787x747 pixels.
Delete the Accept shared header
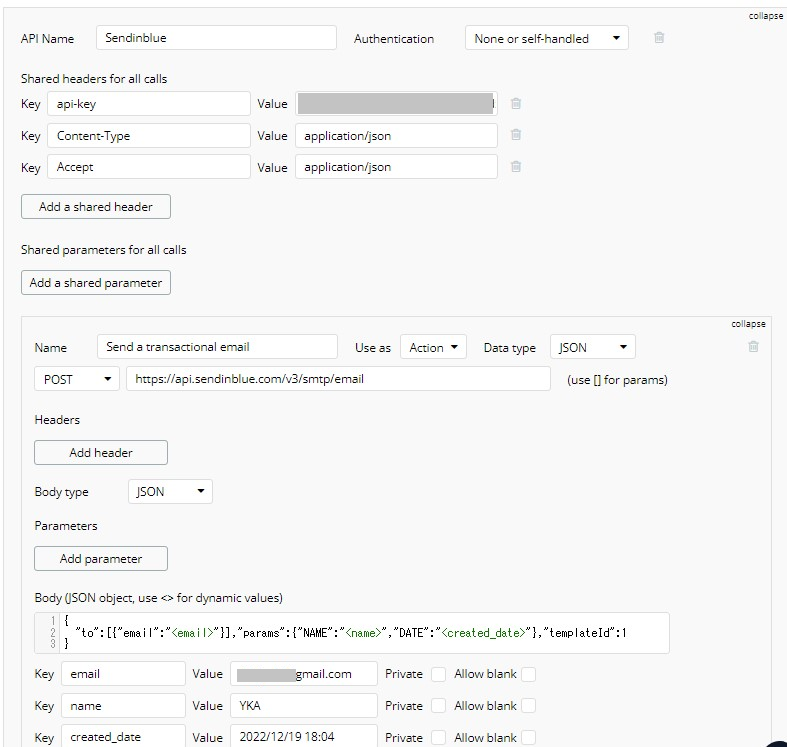pyautogui.click(x=515, y=166)
